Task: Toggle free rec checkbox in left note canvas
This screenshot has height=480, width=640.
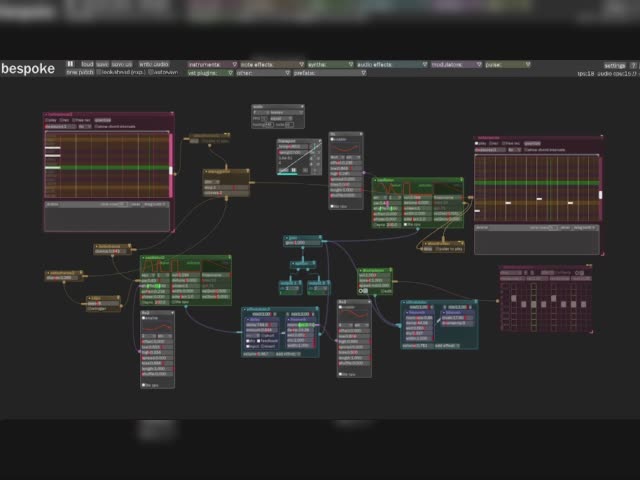Action: 74,120
